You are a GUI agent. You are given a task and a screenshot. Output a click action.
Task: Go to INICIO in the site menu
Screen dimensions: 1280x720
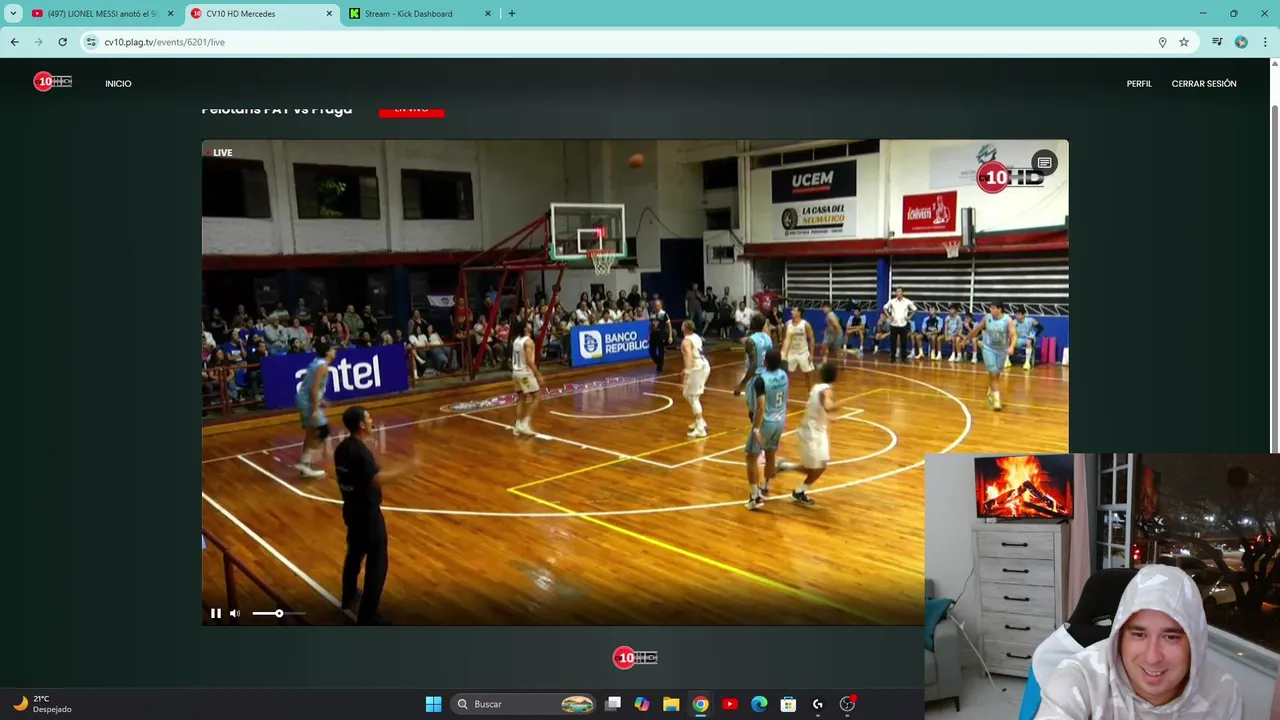[x=118, y=84]
